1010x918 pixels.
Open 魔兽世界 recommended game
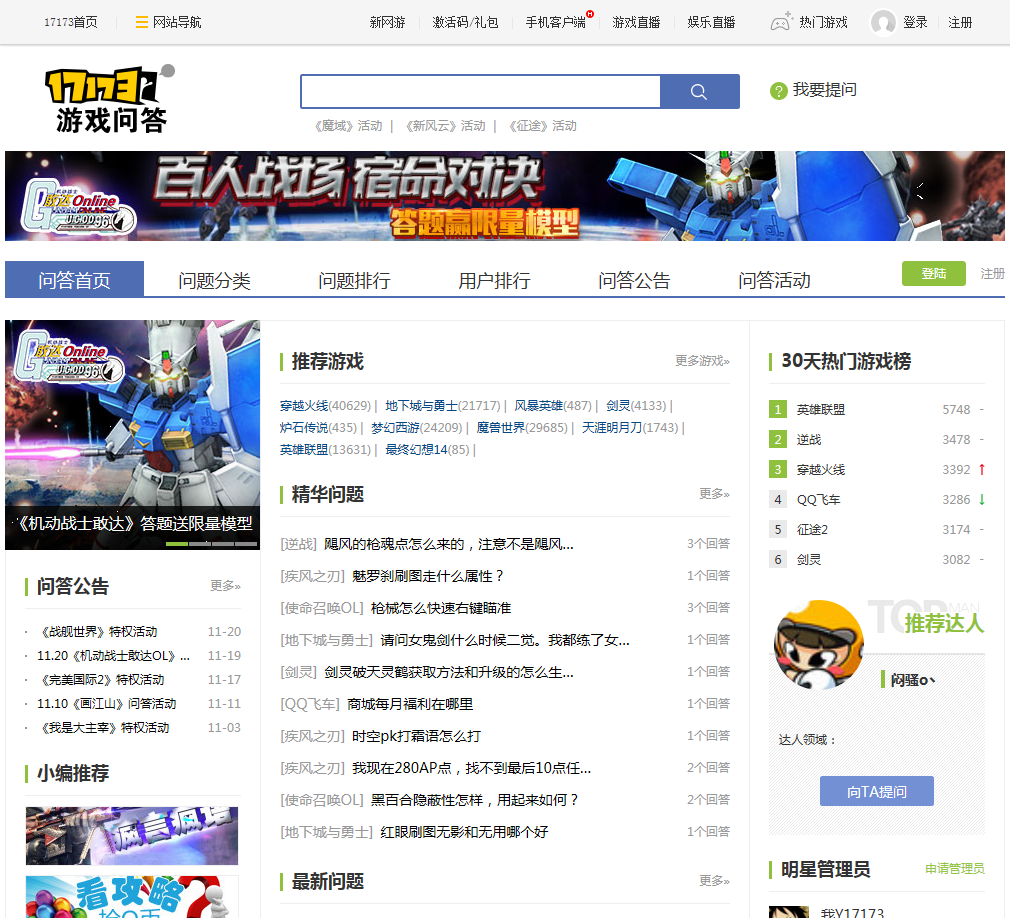pos(500,428)
